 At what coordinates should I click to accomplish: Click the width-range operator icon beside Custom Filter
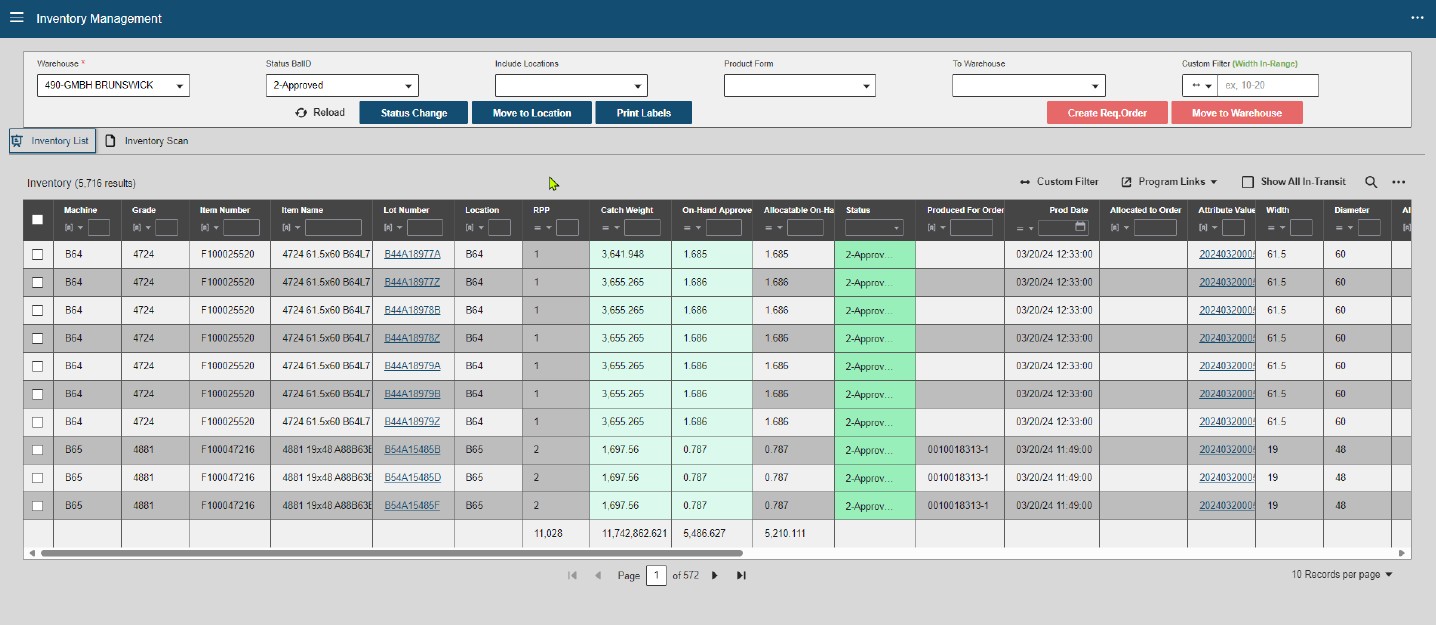click(1201, 86)
